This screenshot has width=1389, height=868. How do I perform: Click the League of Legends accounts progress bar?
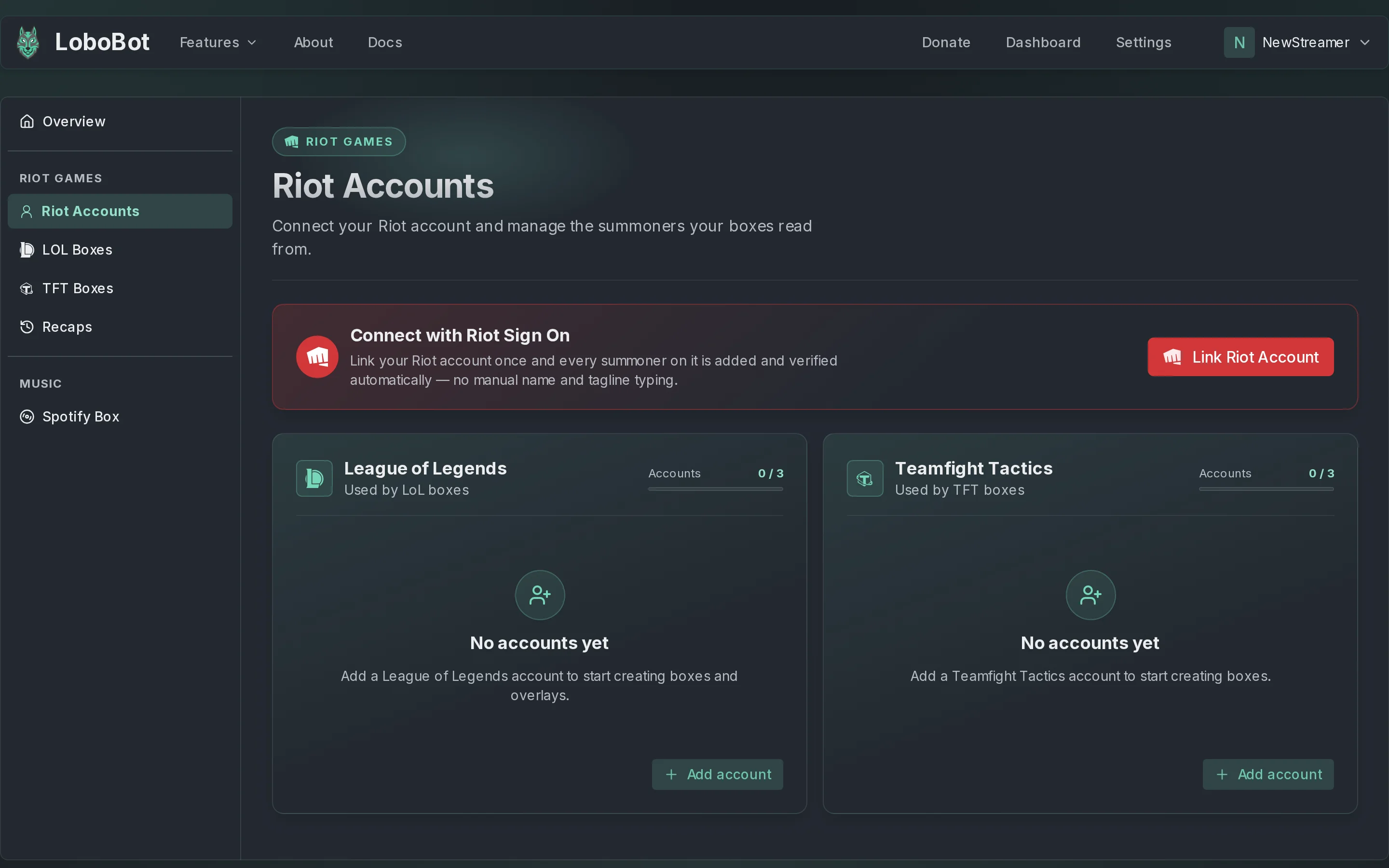715,489
